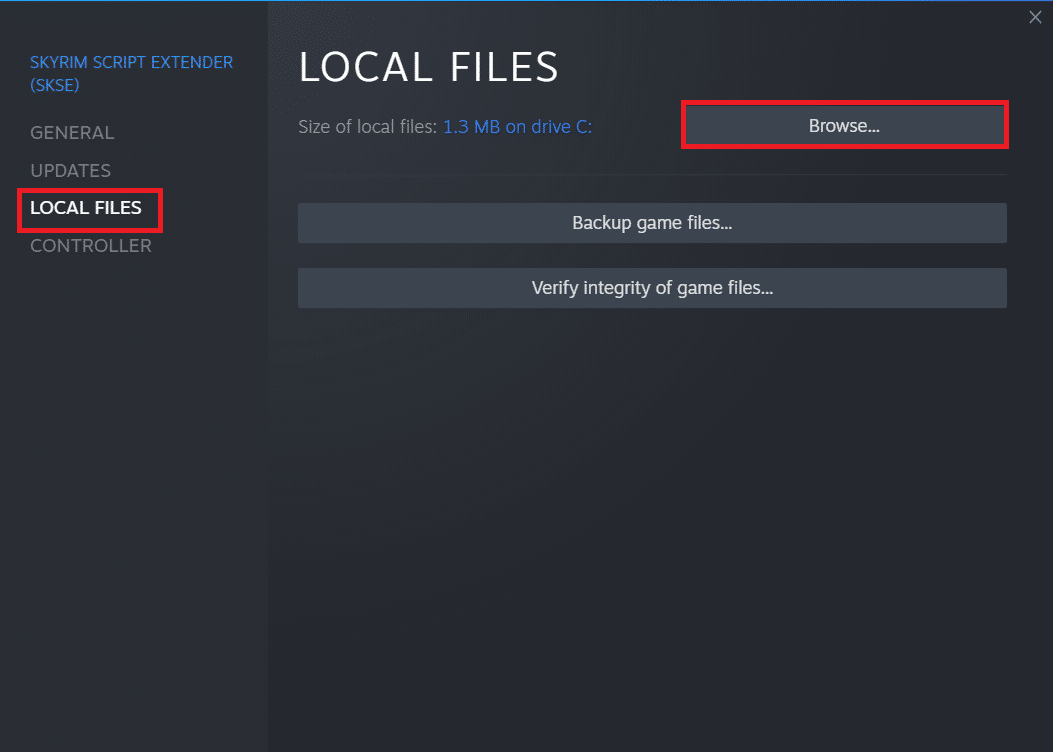This screenshot has height=752, width=1053.
Task: Close the properties window
Action: coord(1035,17)
